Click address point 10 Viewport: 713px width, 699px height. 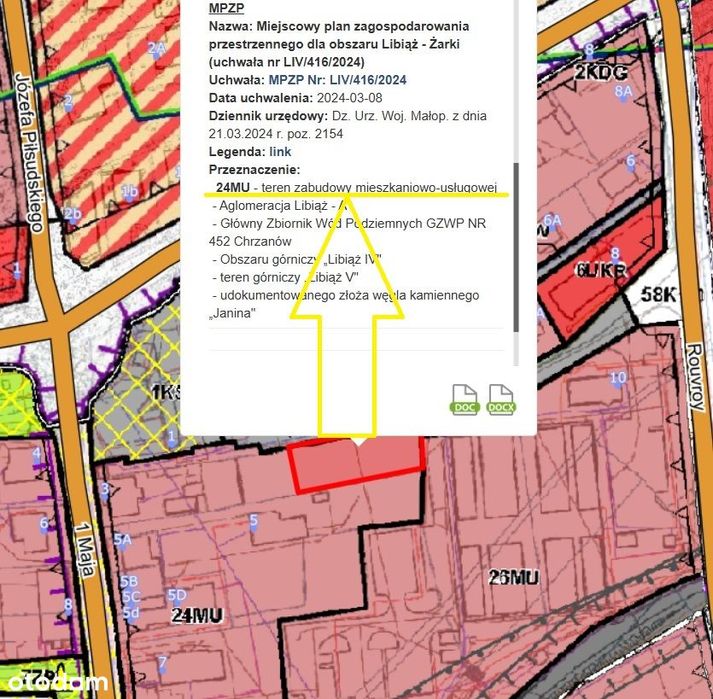618,377
